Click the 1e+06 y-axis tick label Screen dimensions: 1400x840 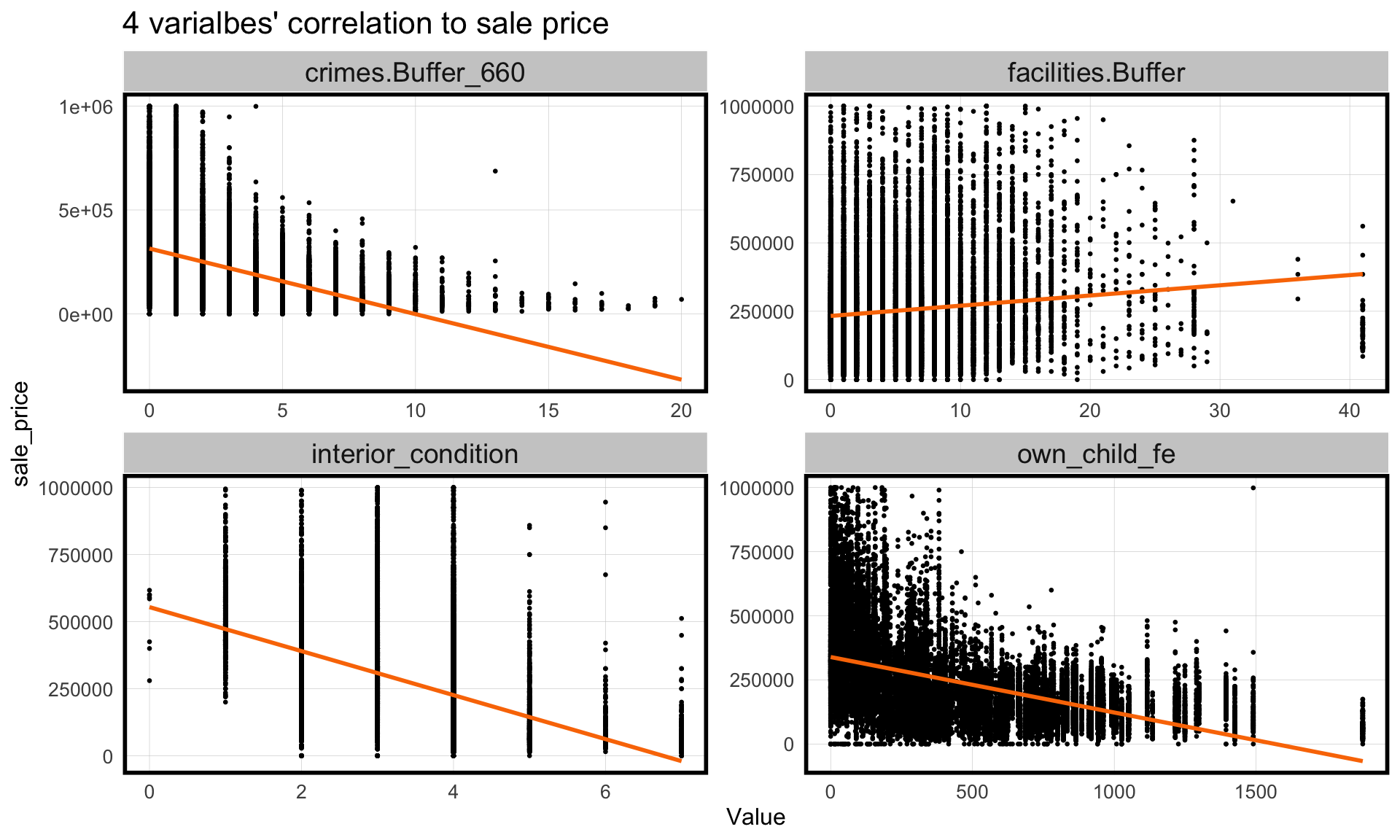coord(86,107)
